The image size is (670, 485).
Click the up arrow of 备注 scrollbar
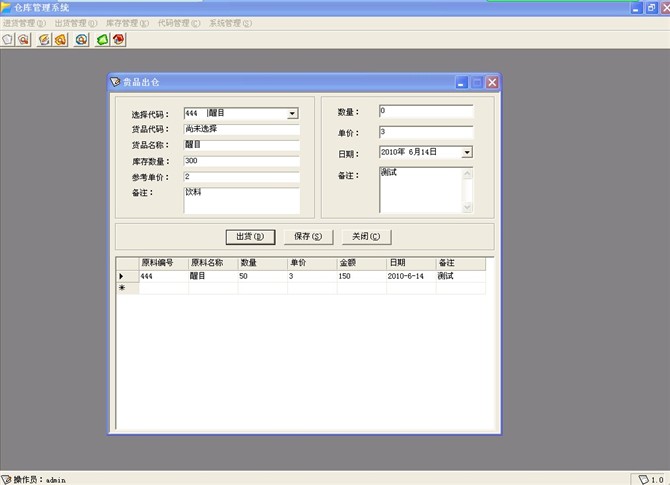[x=467, y=173]
